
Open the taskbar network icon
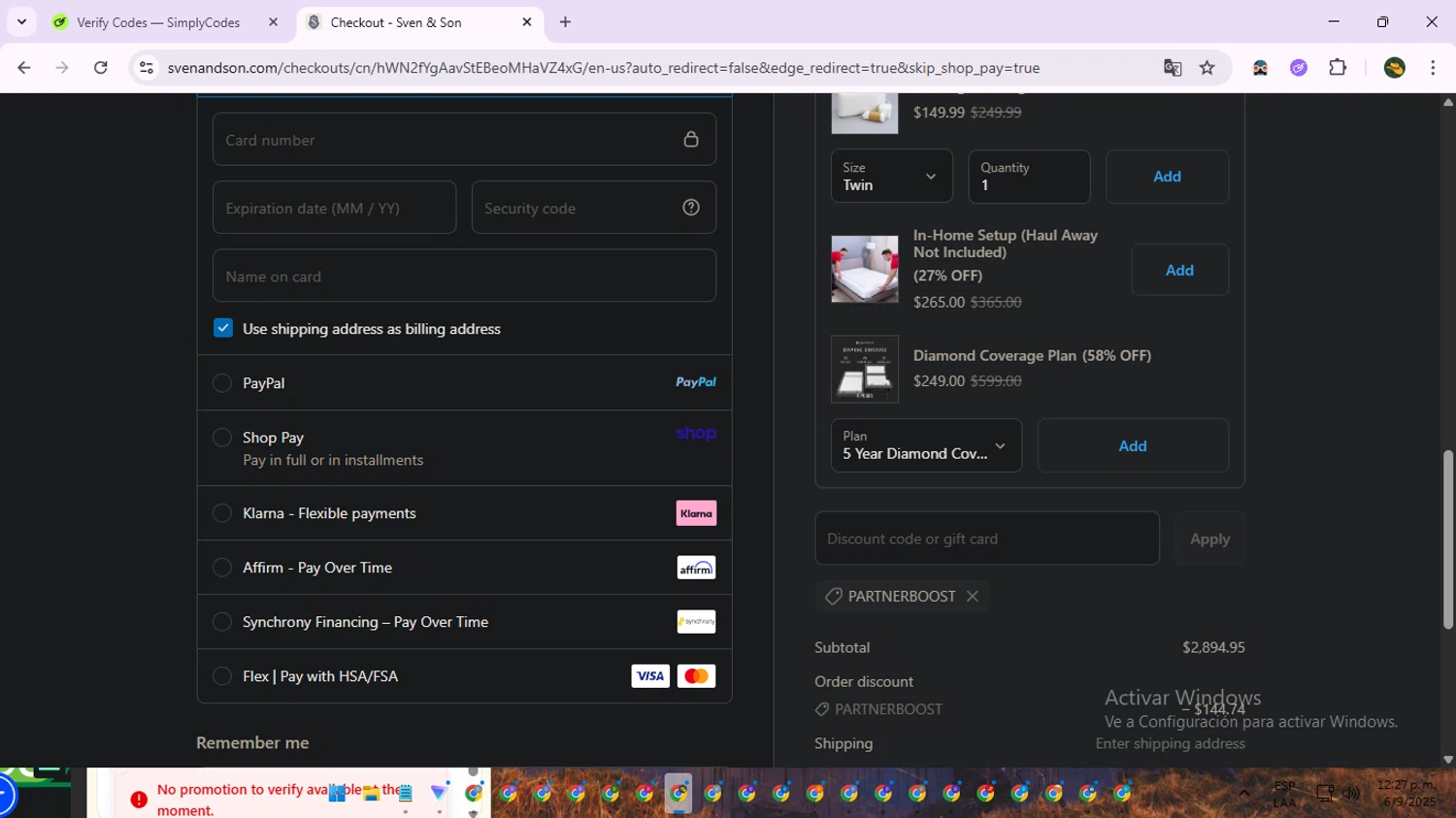pos(1325,794)
